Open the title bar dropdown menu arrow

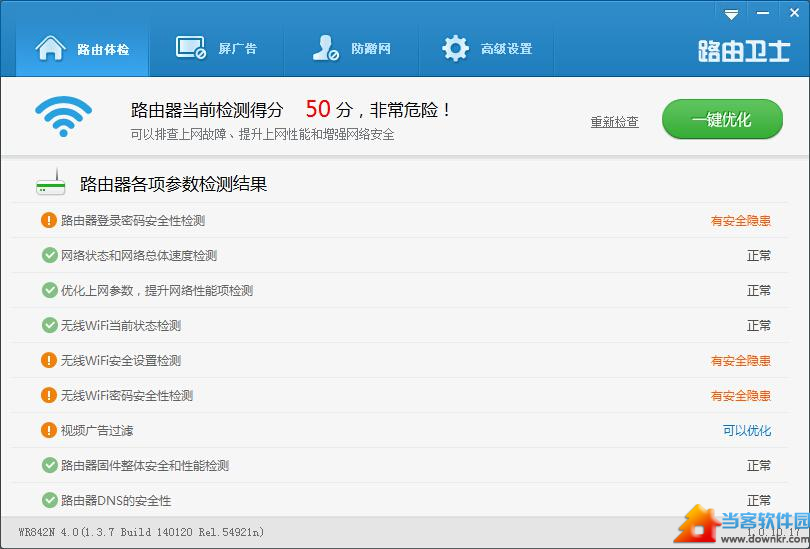click(x=731, y=14)
